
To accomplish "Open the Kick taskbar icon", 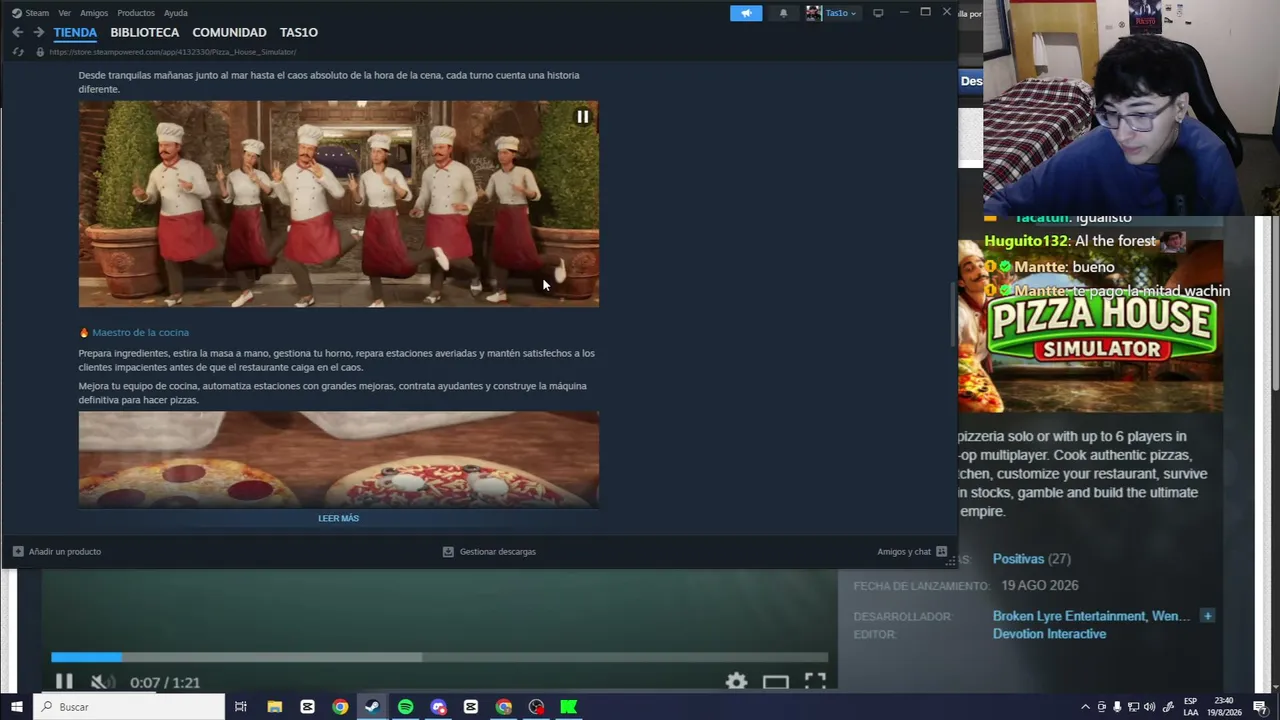I will tap(569, 707).
